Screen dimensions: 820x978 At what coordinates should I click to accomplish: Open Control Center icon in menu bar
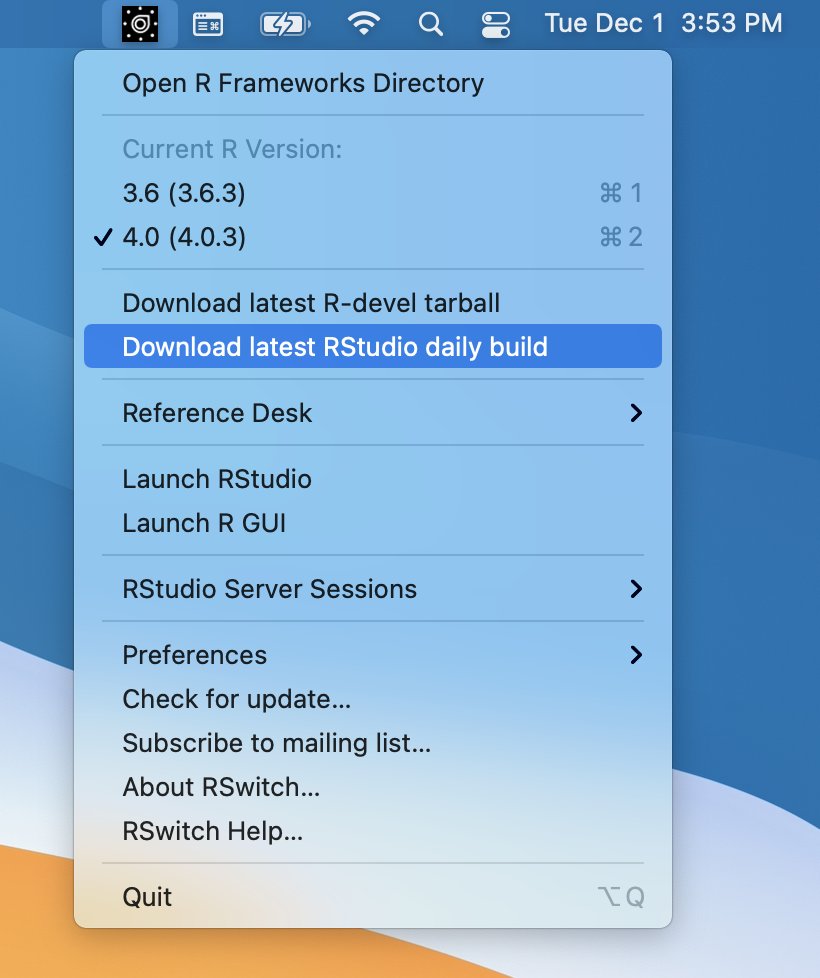click(x=496, y=25)
